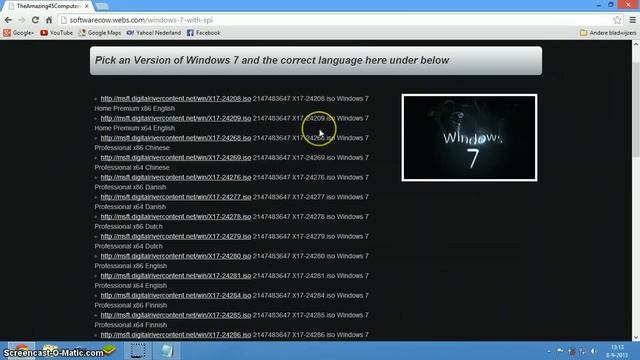Go back with the browser back arrow
640x360 pixels.
tap(8, 20)
